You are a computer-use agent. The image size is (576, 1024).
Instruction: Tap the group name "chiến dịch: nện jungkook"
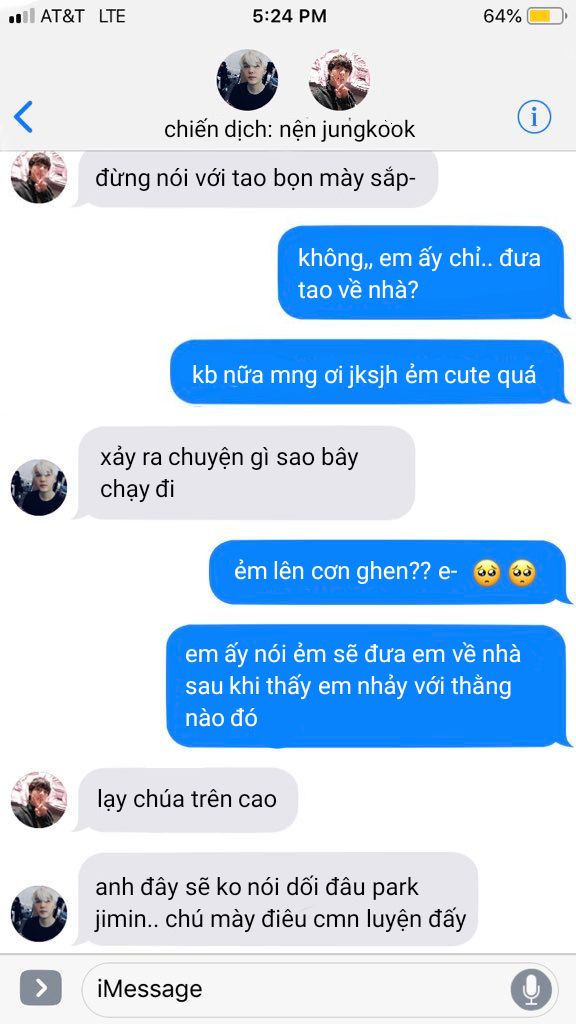point(289,129)
